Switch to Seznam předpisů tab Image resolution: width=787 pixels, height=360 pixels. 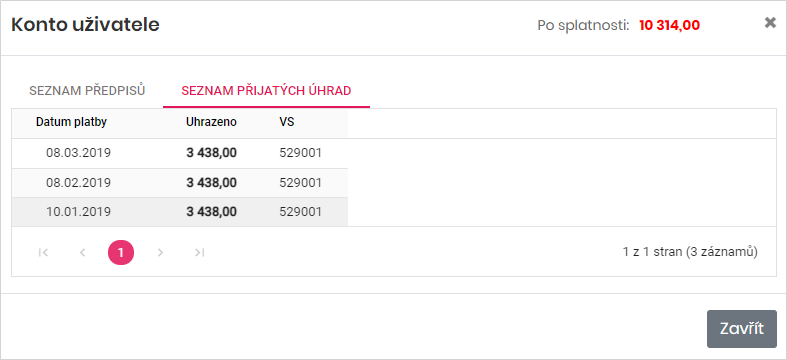[87, 91]
